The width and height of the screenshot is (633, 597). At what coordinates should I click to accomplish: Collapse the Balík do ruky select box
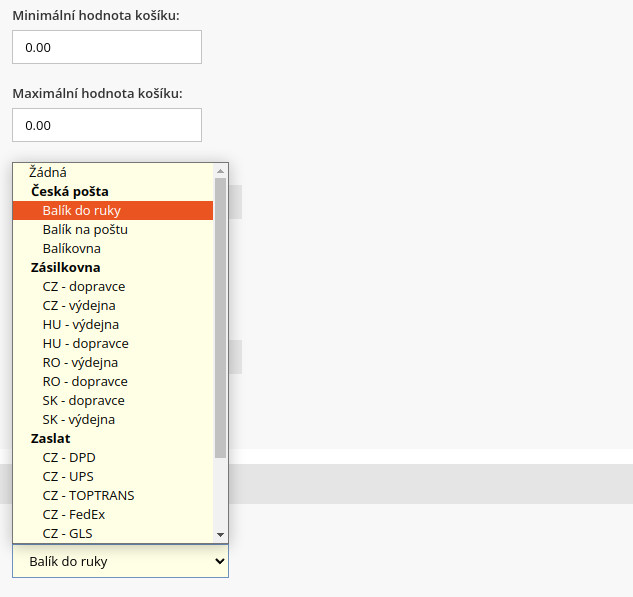pyautogui.click(x=120, y=561)
